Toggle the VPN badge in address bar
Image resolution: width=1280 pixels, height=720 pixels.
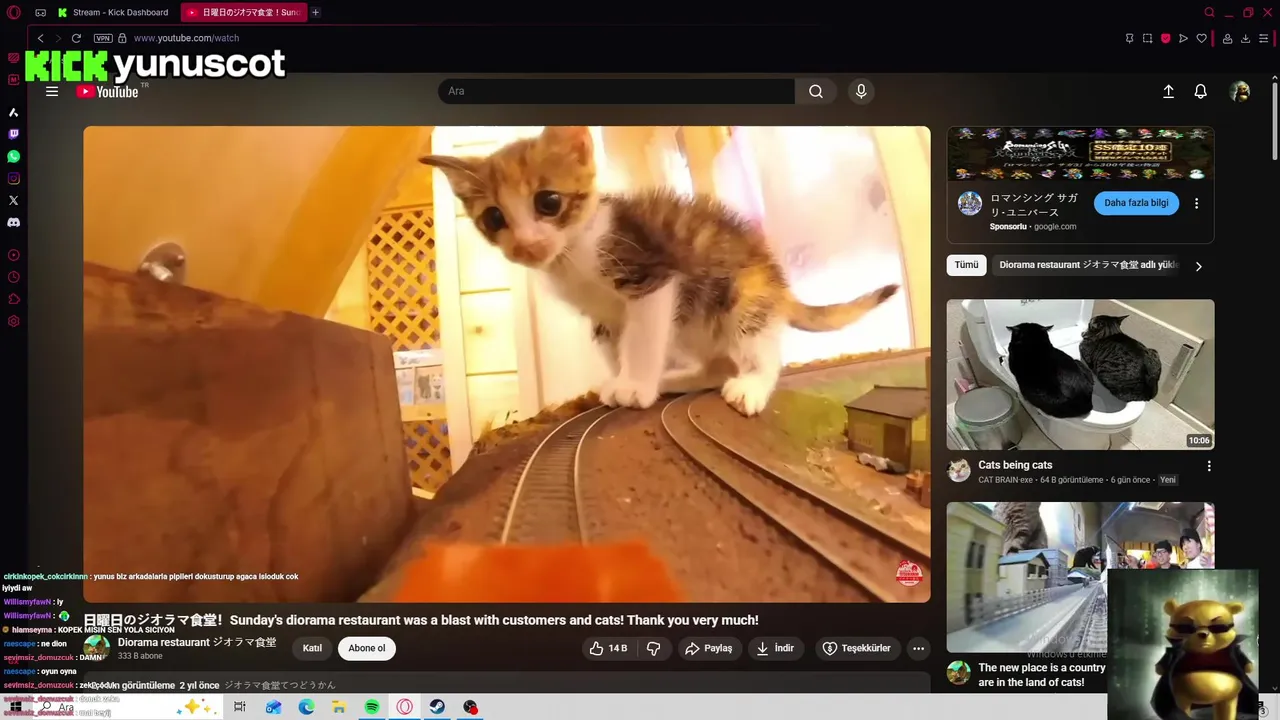click(x=102, y=38)
